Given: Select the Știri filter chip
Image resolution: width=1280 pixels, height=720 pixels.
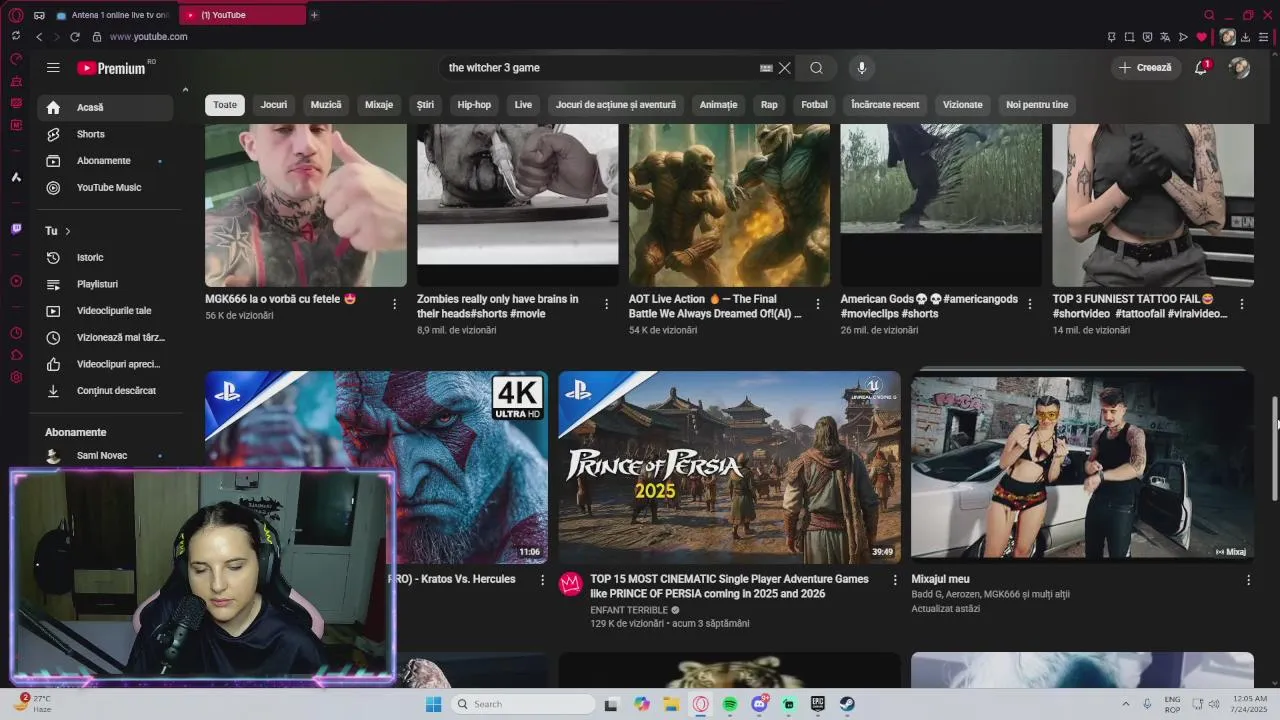Looking at the screenshot, I should (x=426, y=105).
